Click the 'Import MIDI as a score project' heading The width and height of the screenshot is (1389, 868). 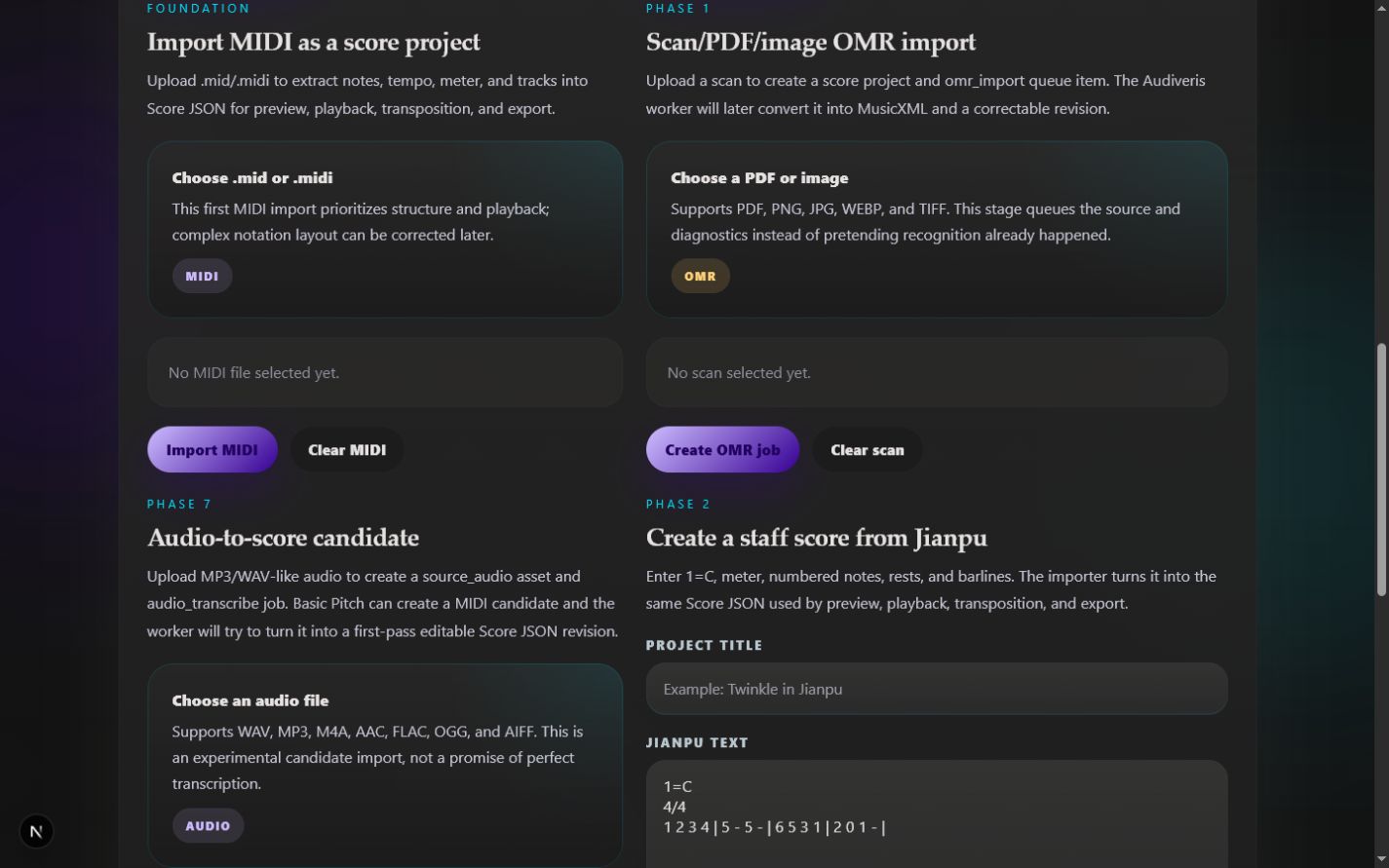(314, 42)
